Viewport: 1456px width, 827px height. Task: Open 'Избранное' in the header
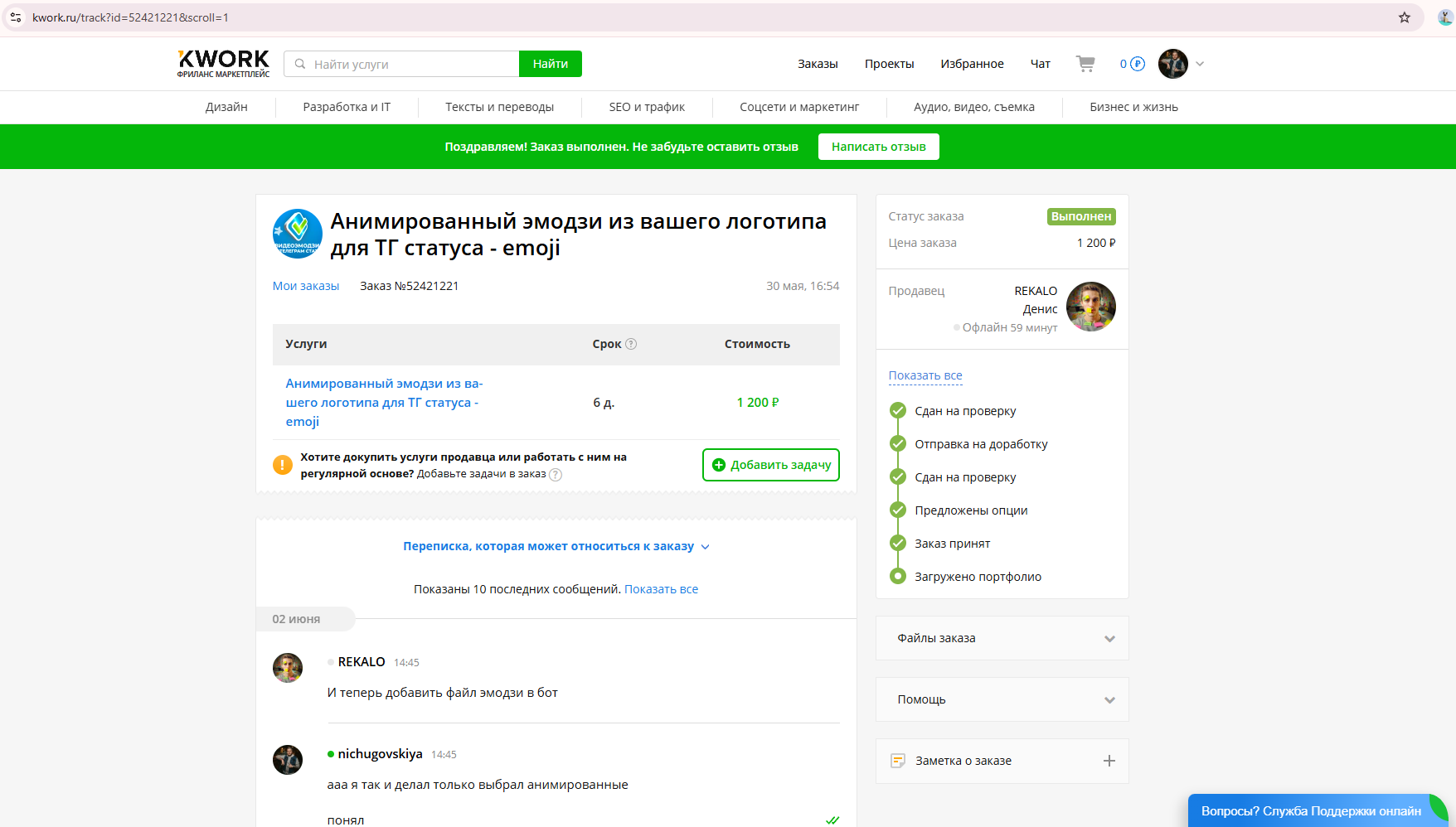(x=972, y=64)
